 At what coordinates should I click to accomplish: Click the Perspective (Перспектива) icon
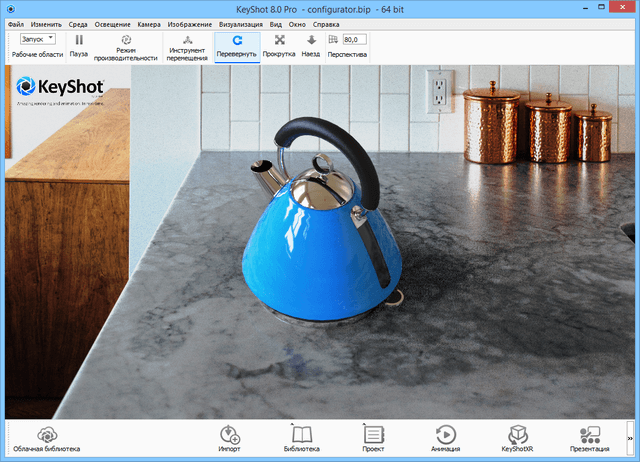[x=333, y=40]
